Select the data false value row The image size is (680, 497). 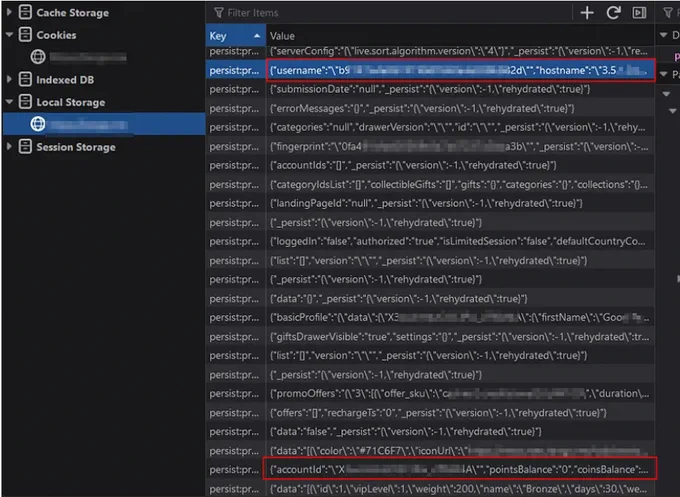click(460, 432)
